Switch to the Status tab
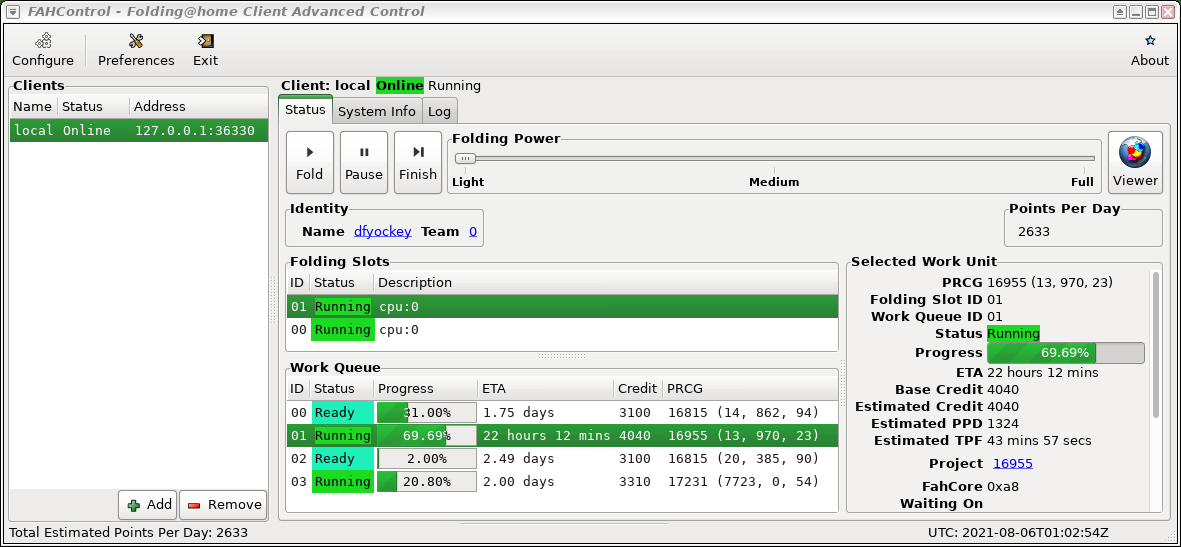Viewport: 1181px width, 547px height. [x=305, y=110]
